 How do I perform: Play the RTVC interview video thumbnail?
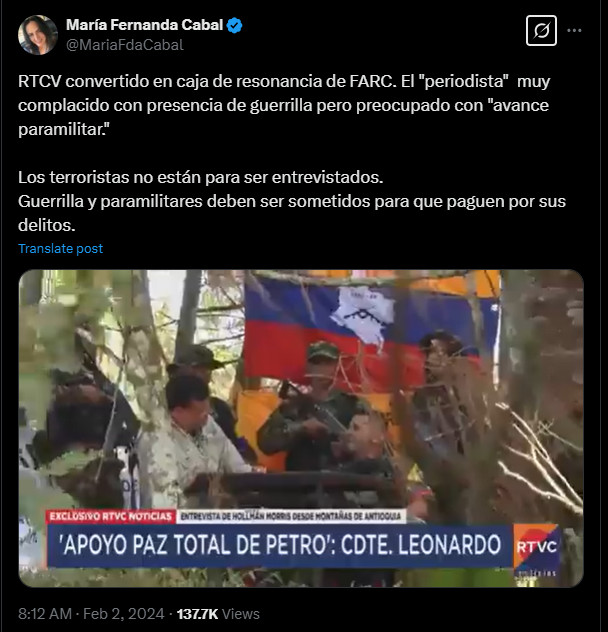(x=301, y=428)
